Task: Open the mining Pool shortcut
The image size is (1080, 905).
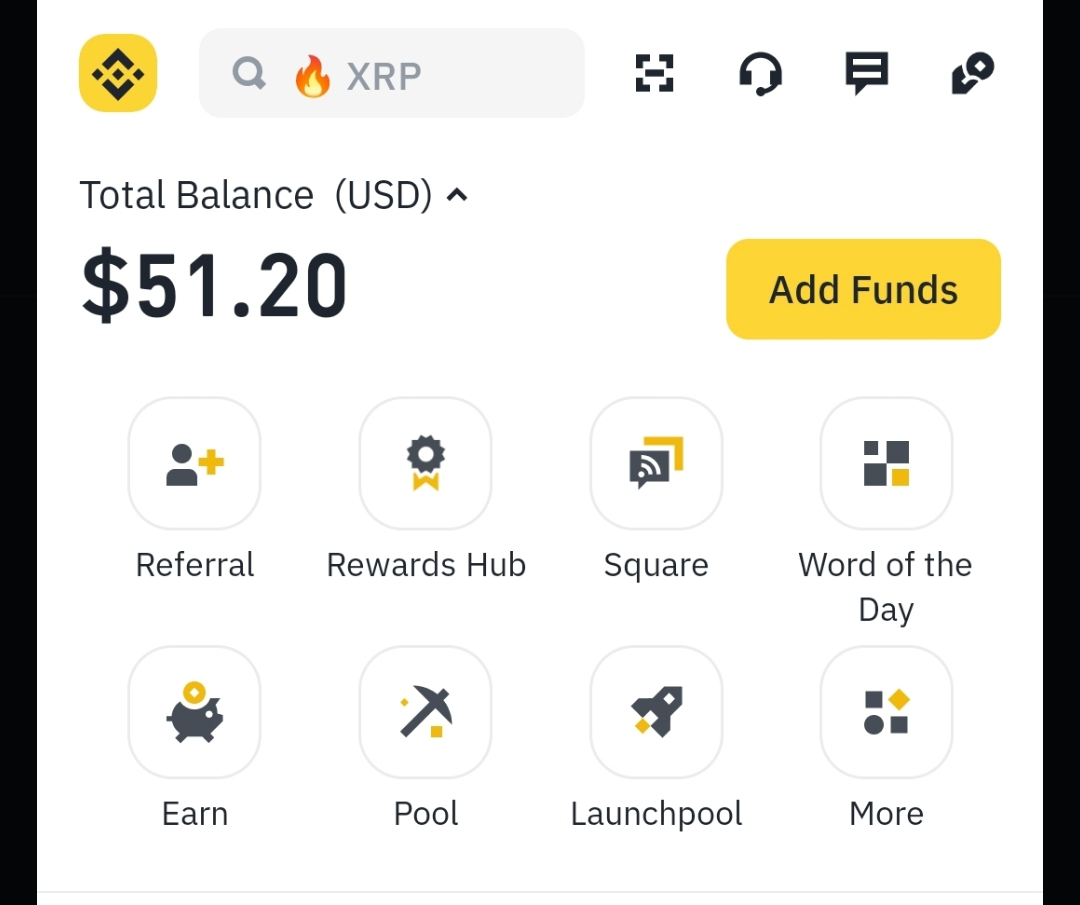Action: tap(425, 711)
